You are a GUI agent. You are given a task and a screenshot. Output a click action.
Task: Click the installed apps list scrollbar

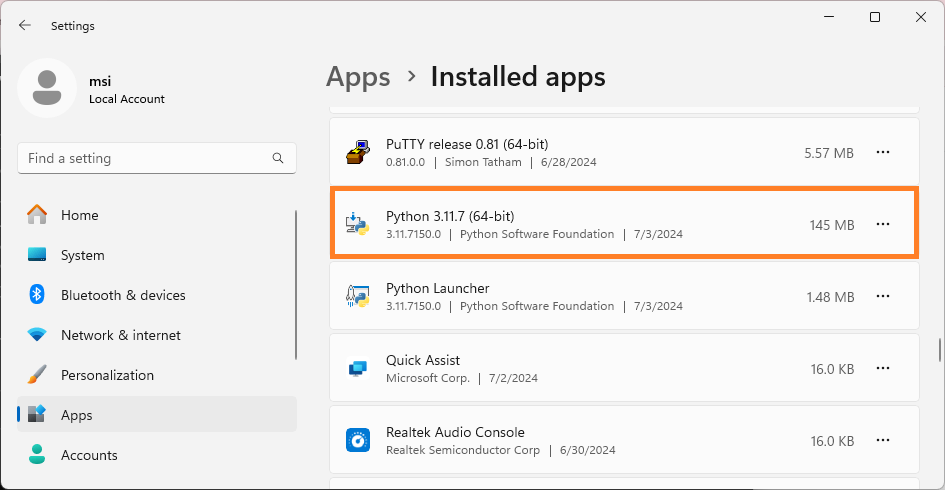939,351
